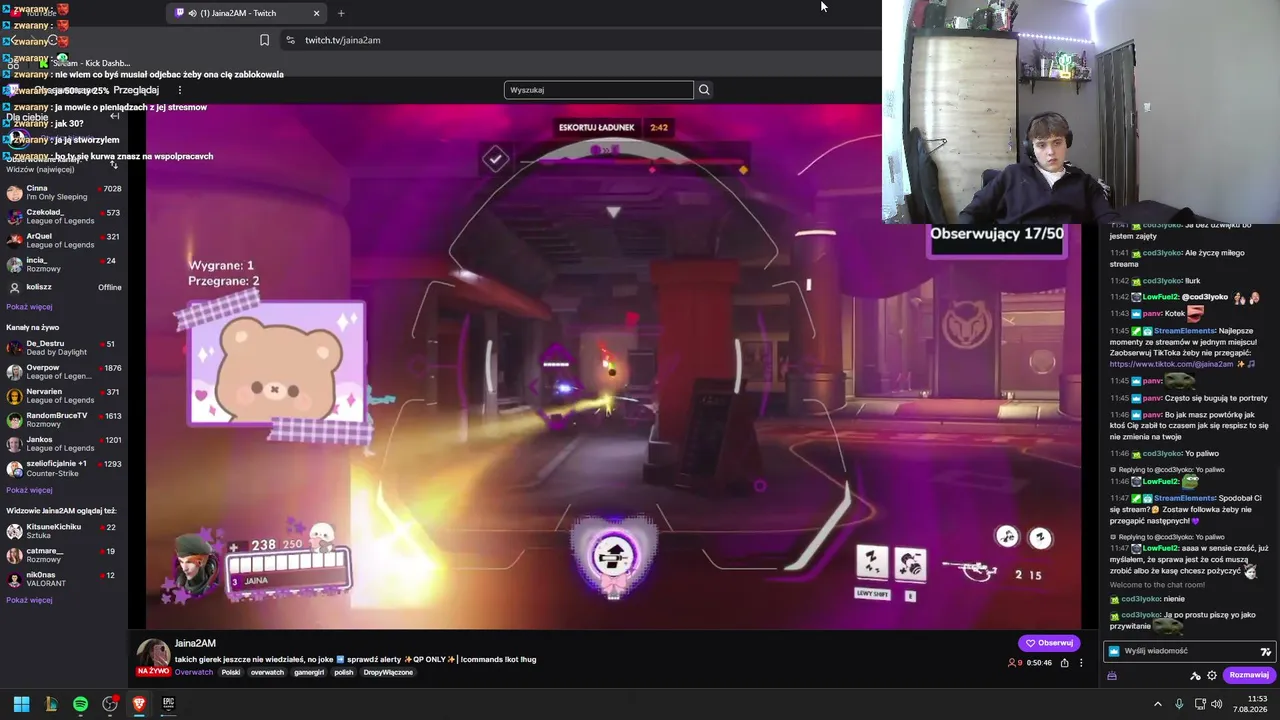Open catmare__ channel
Viewport: 1280px width, 720px height.
(64, 555)
